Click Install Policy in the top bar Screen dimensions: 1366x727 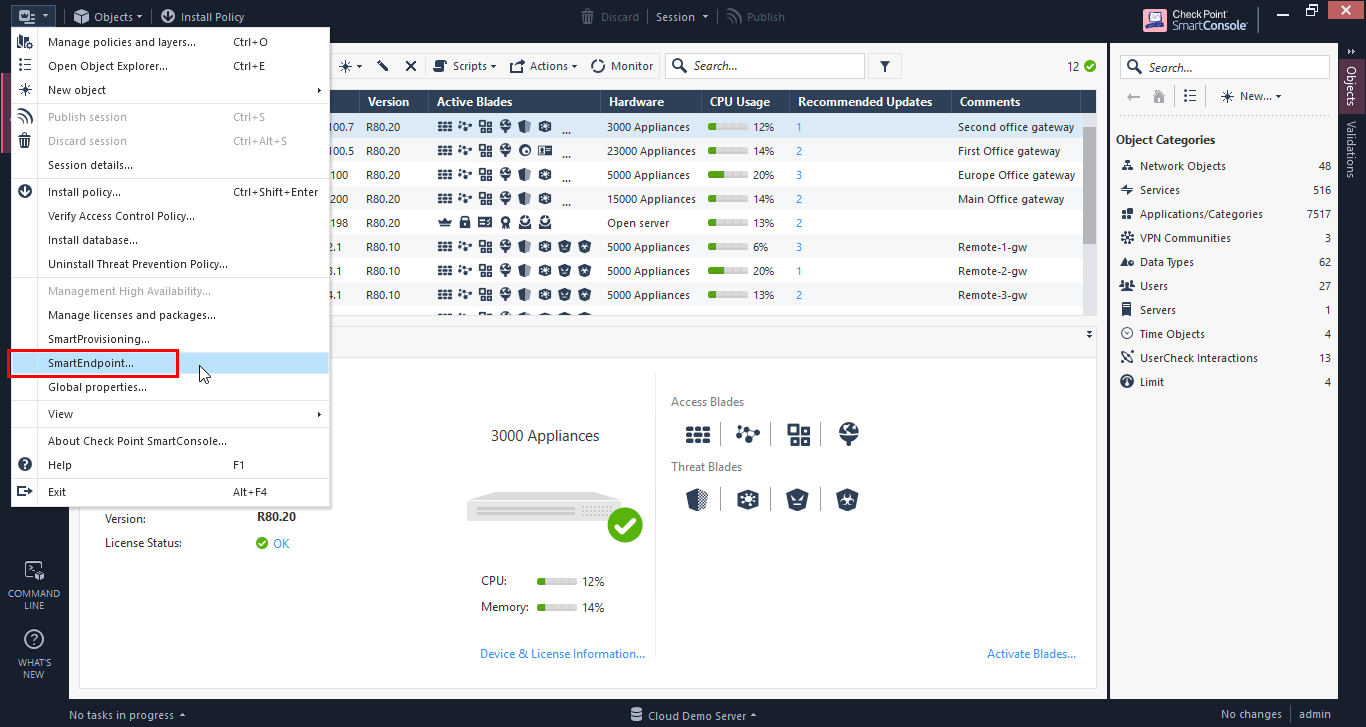[202, 16]
